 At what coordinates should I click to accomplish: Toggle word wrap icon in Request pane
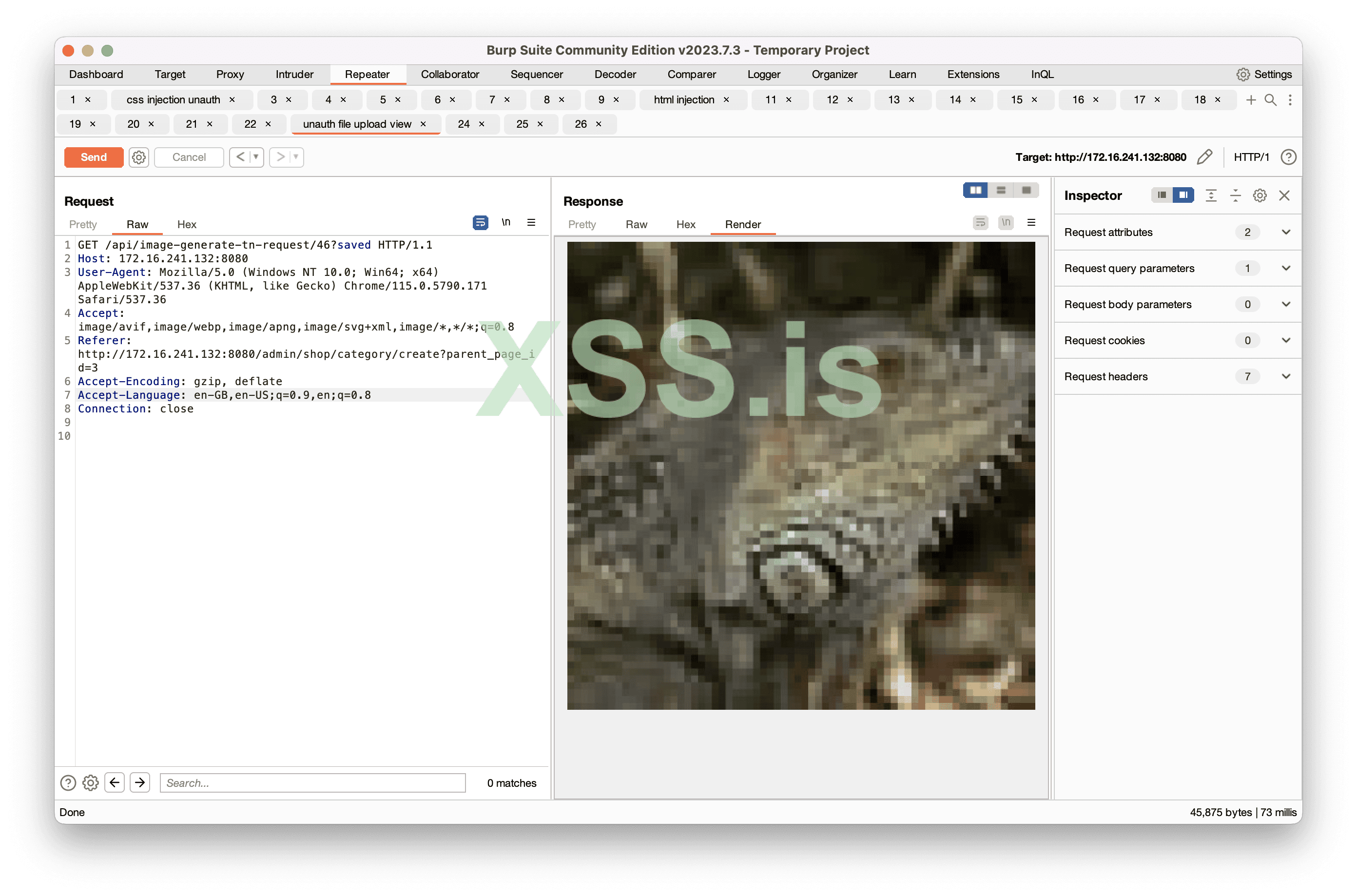pyautogui.click(x=480, y=223)
